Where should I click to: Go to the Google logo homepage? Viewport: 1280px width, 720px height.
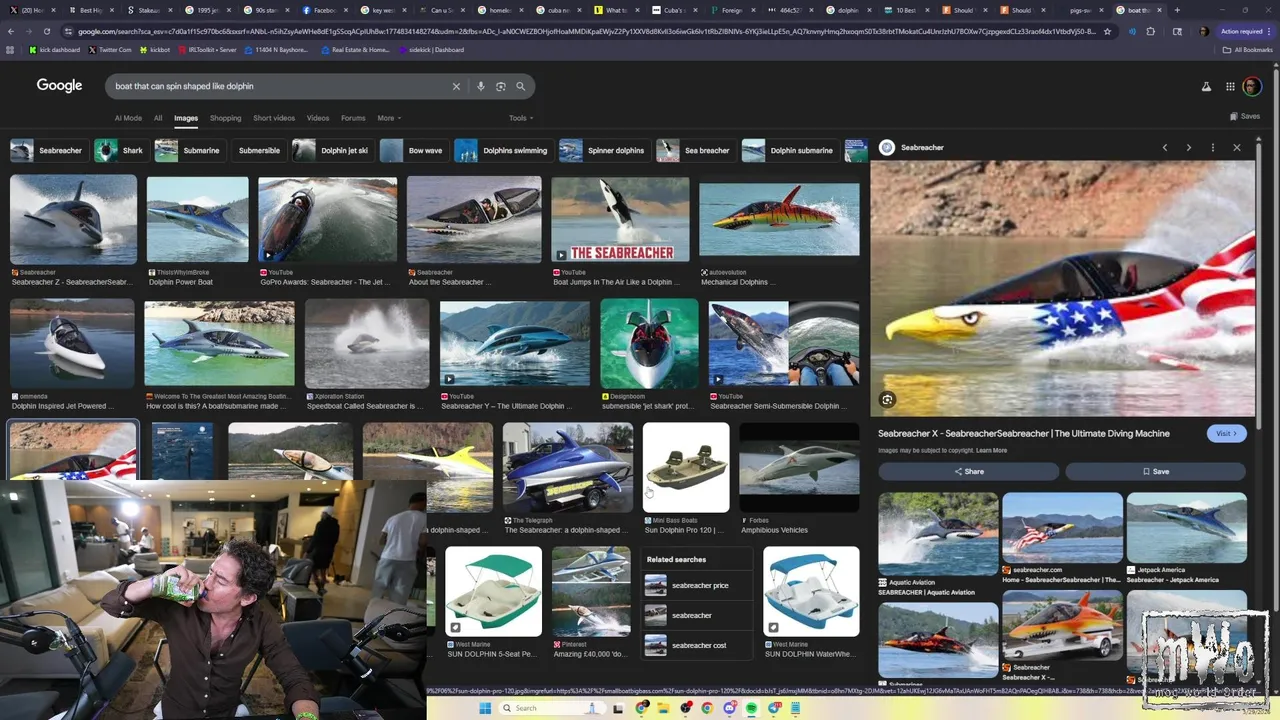point(60,86)
